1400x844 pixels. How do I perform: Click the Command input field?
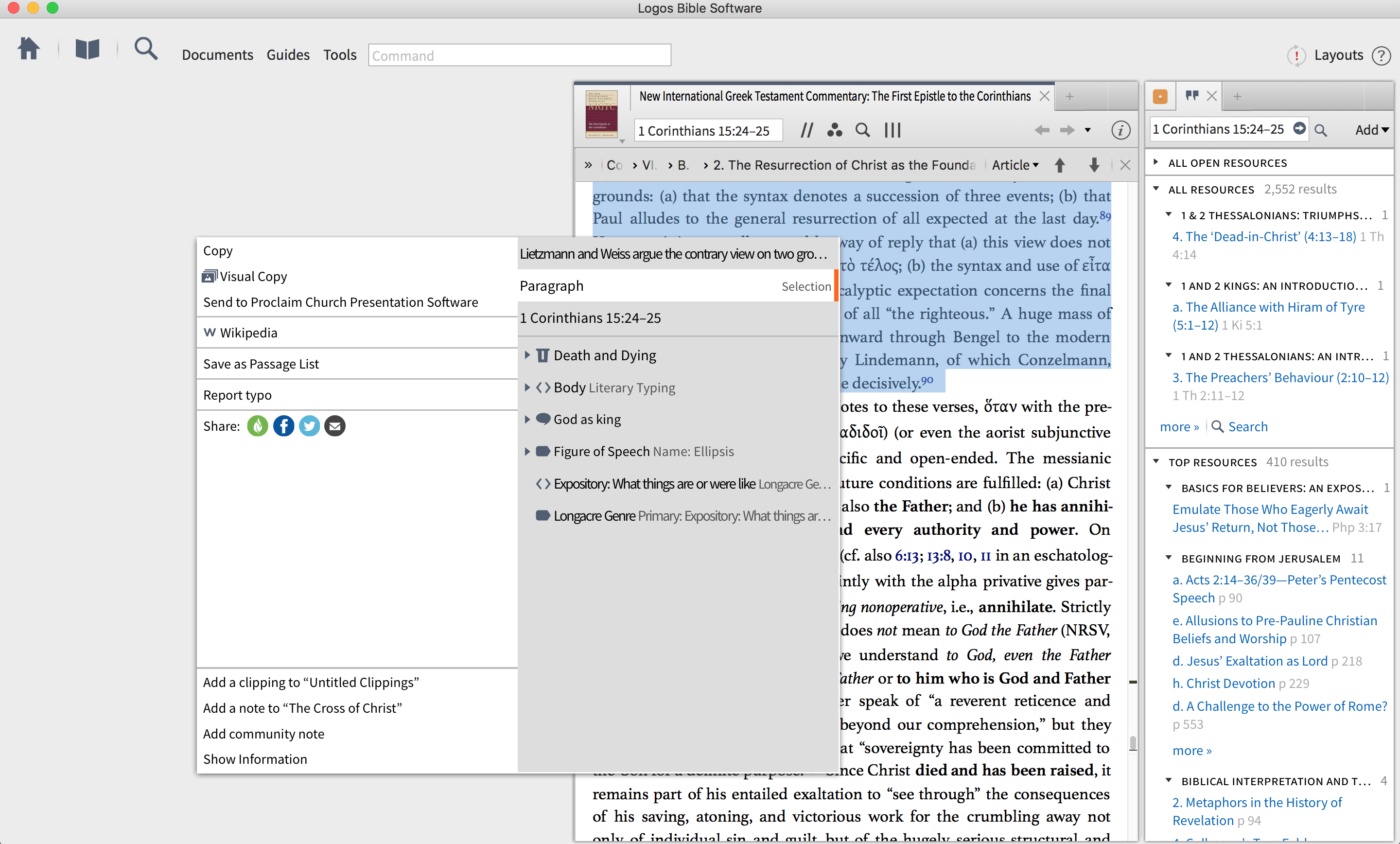519,55
